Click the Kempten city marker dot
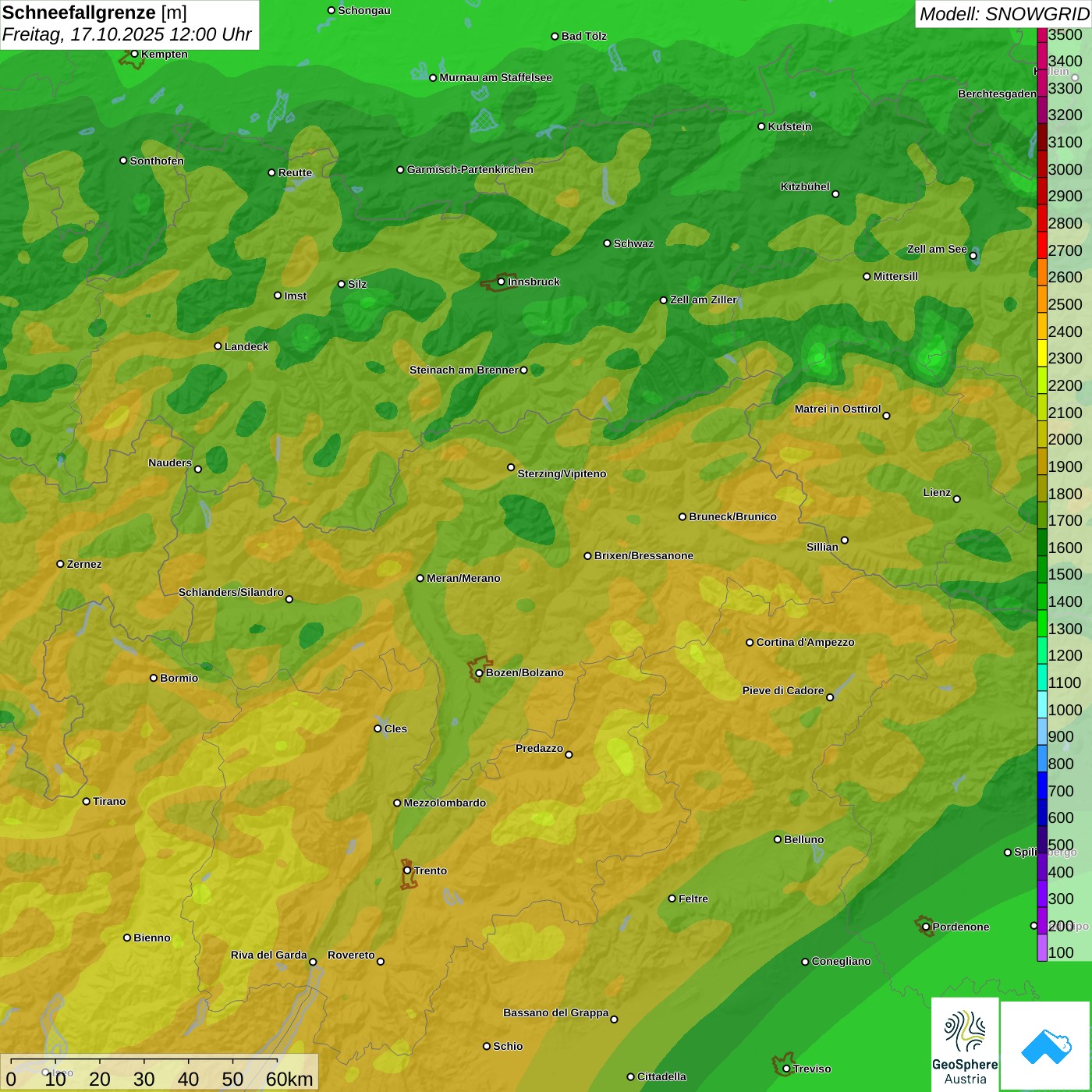This screenshot has width=1092, height=1092. pos(135,54)
